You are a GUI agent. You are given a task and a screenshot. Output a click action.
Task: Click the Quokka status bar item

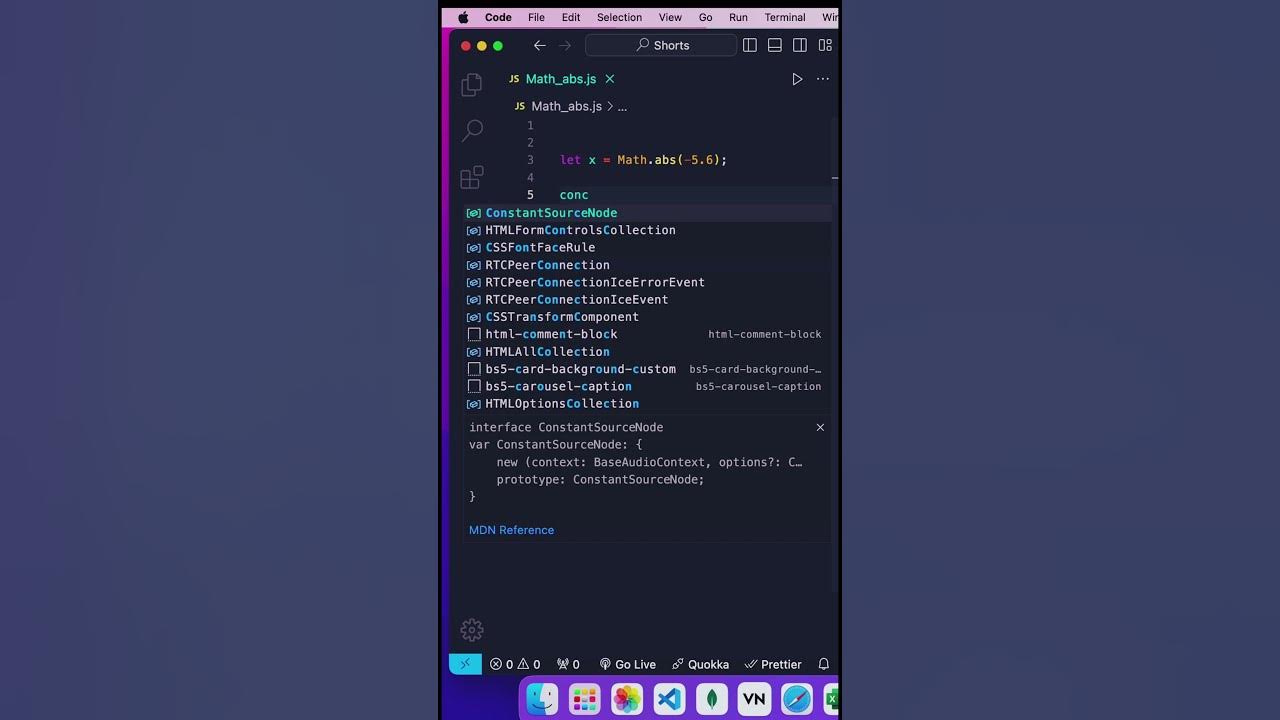coord(700,664)
